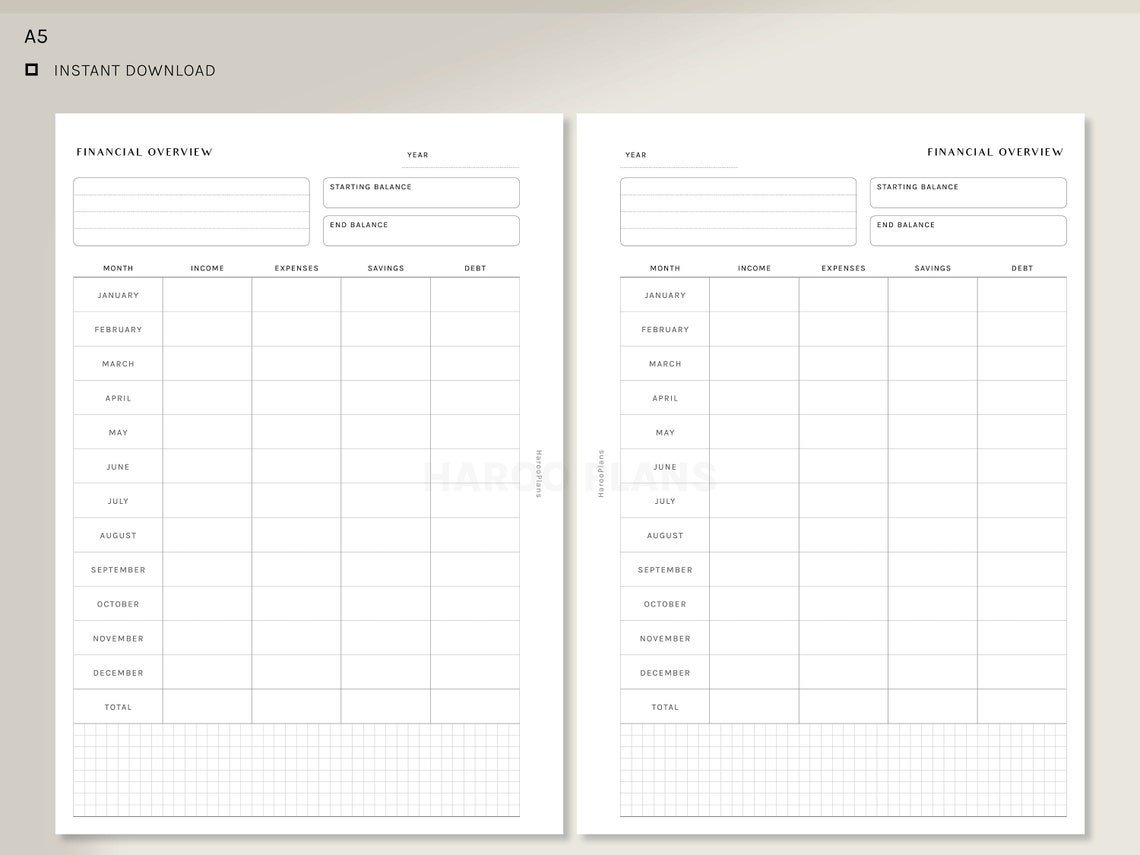Select the EXPENSES column header on the left table

[296, 268]
